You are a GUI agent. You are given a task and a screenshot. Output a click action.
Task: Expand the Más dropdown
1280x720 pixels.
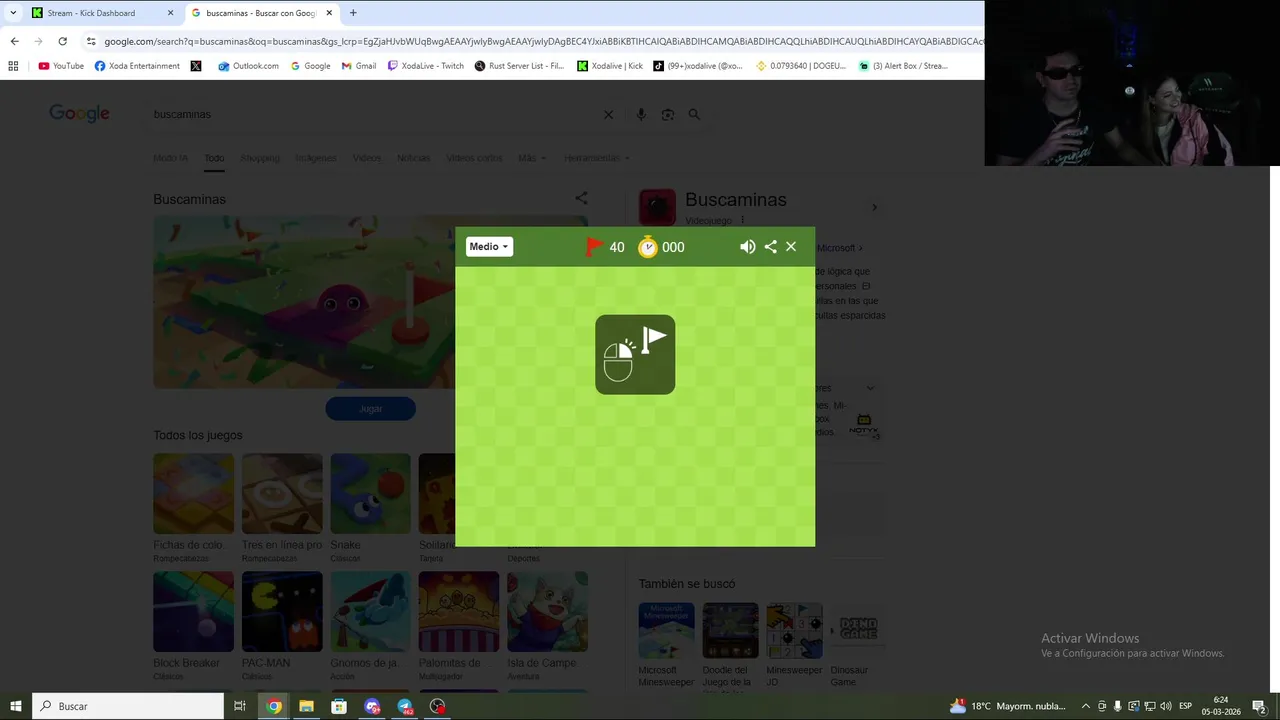coord(532,158)
